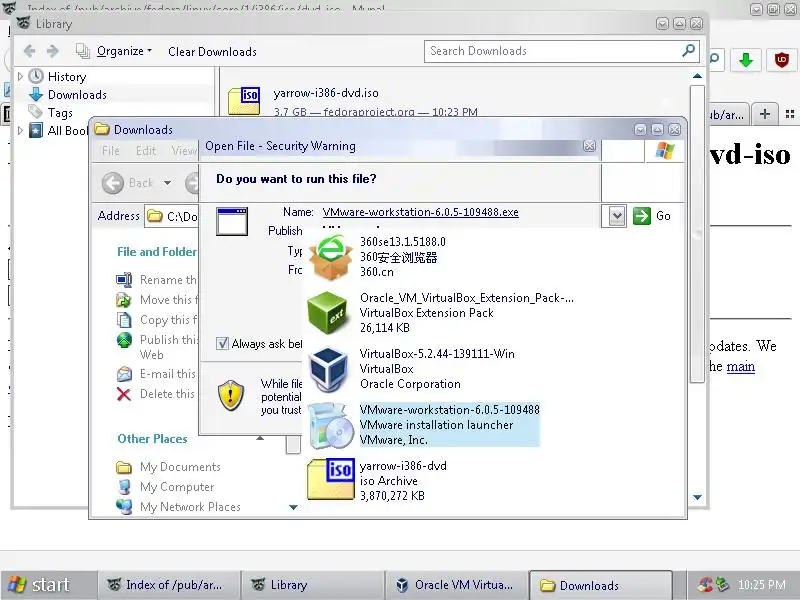The height and width of the screenshot is (600, 800).
Task: Select the VirtualBox-5.2.44-139111-Win file icon
Action: (330, 368)
